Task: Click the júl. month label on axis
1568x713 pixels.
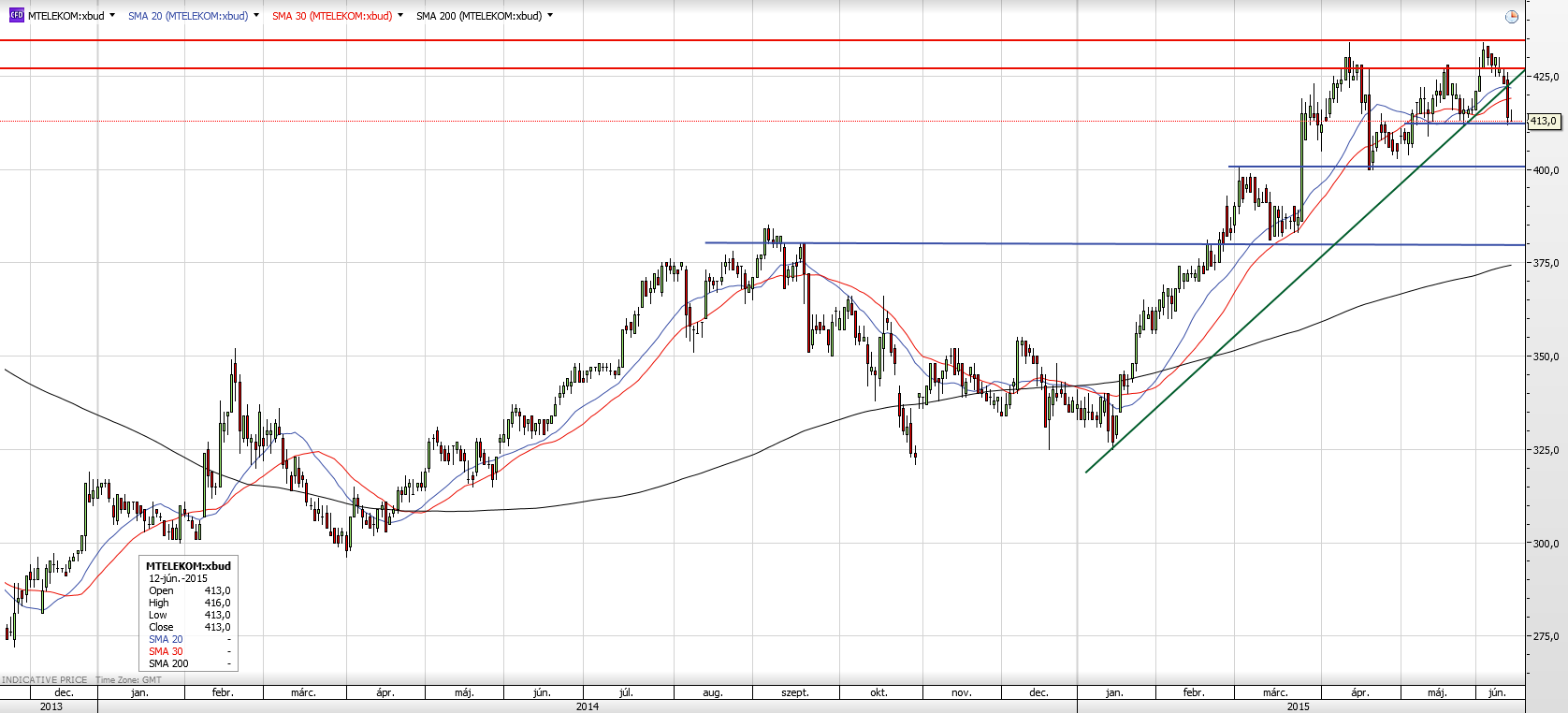Action: 626,692
